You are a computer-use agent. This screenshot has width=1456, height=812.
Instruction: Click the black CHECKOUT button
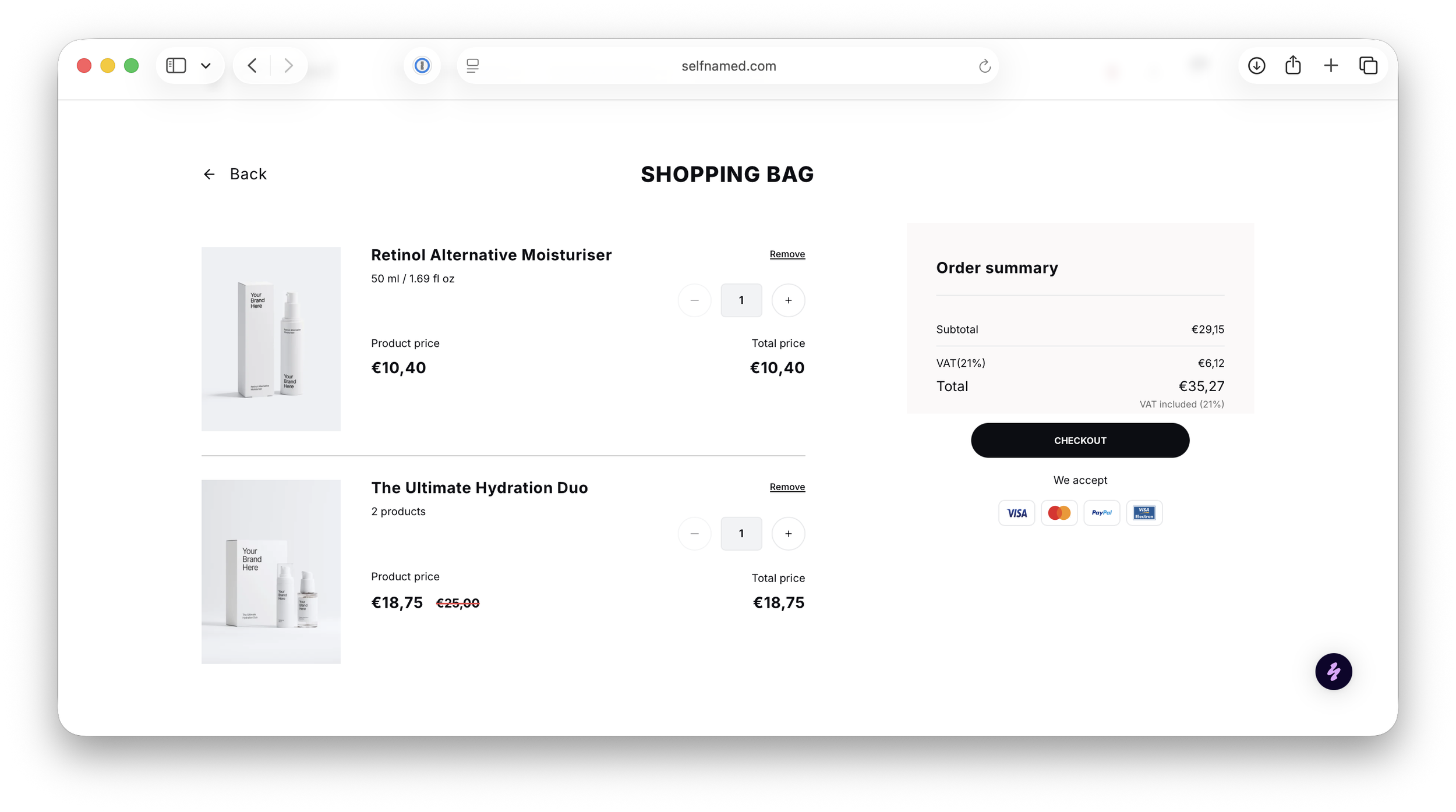click(x=1080, y=441)
